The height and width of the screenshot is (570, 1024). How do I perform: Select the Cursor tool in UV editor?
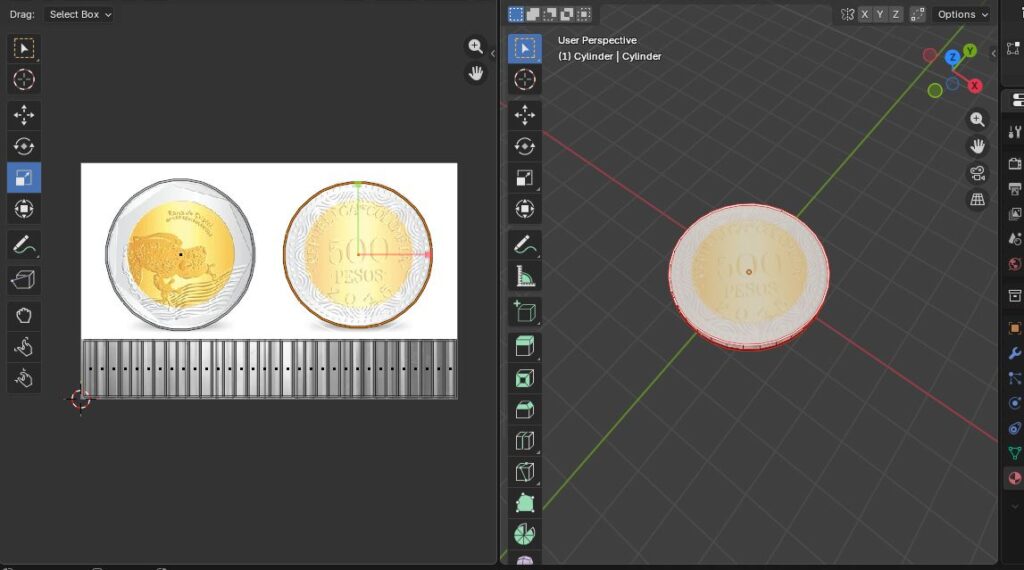24,80
